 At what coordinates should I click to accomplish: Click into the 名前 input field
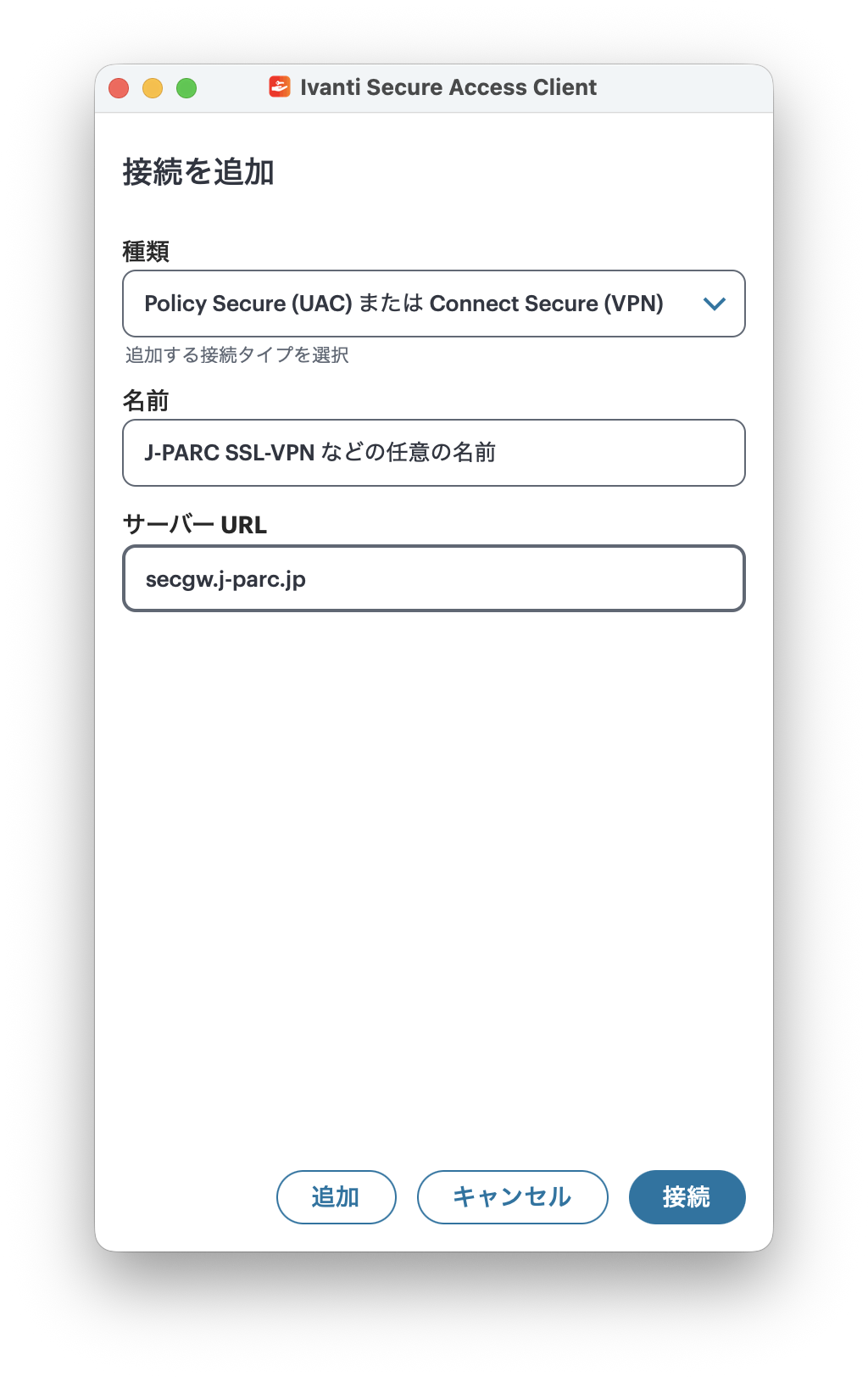coord(433,453)
